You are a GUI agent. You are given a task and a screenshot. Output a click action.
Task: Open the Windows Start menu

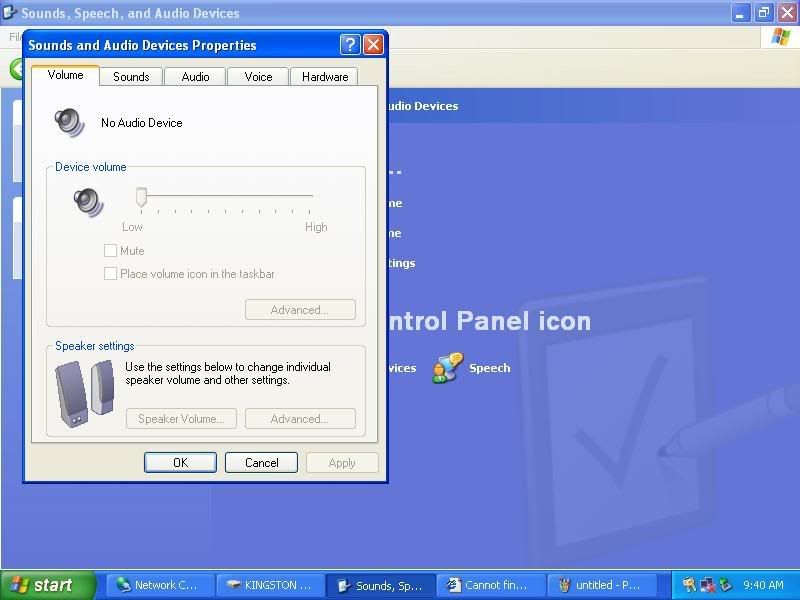click(48, 585)
